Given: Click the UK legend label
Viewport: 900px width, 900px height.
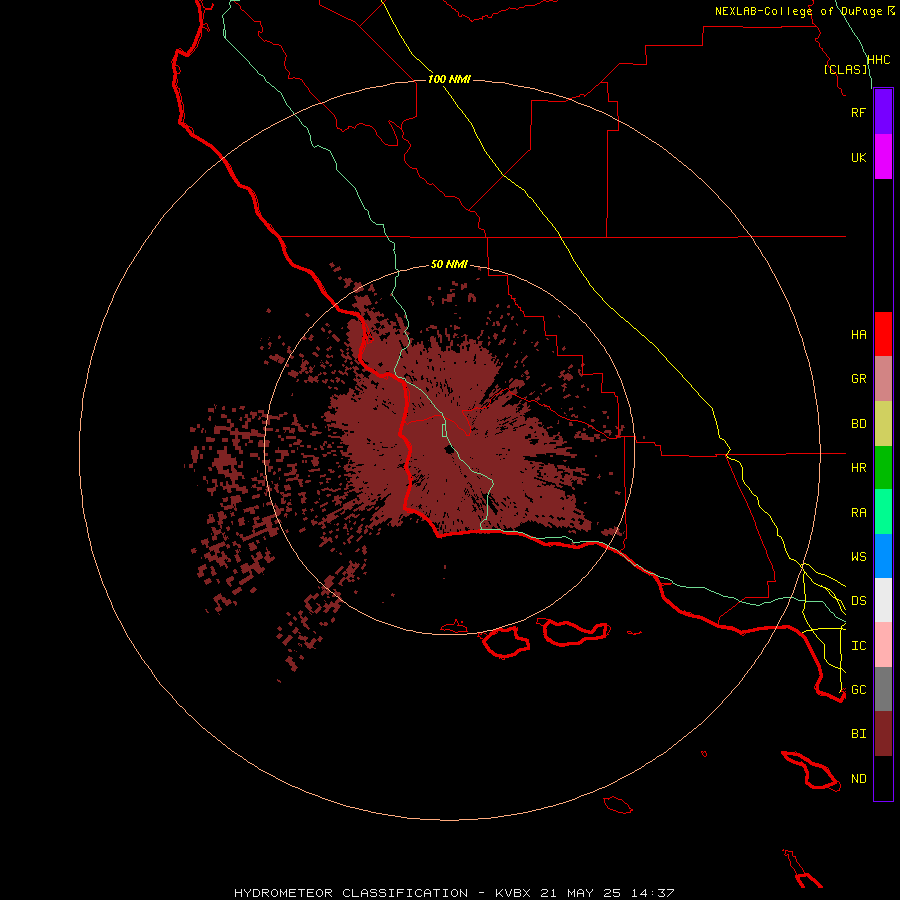Looking at the screenshot, I should pyautogui.click(x=858, y=157).
